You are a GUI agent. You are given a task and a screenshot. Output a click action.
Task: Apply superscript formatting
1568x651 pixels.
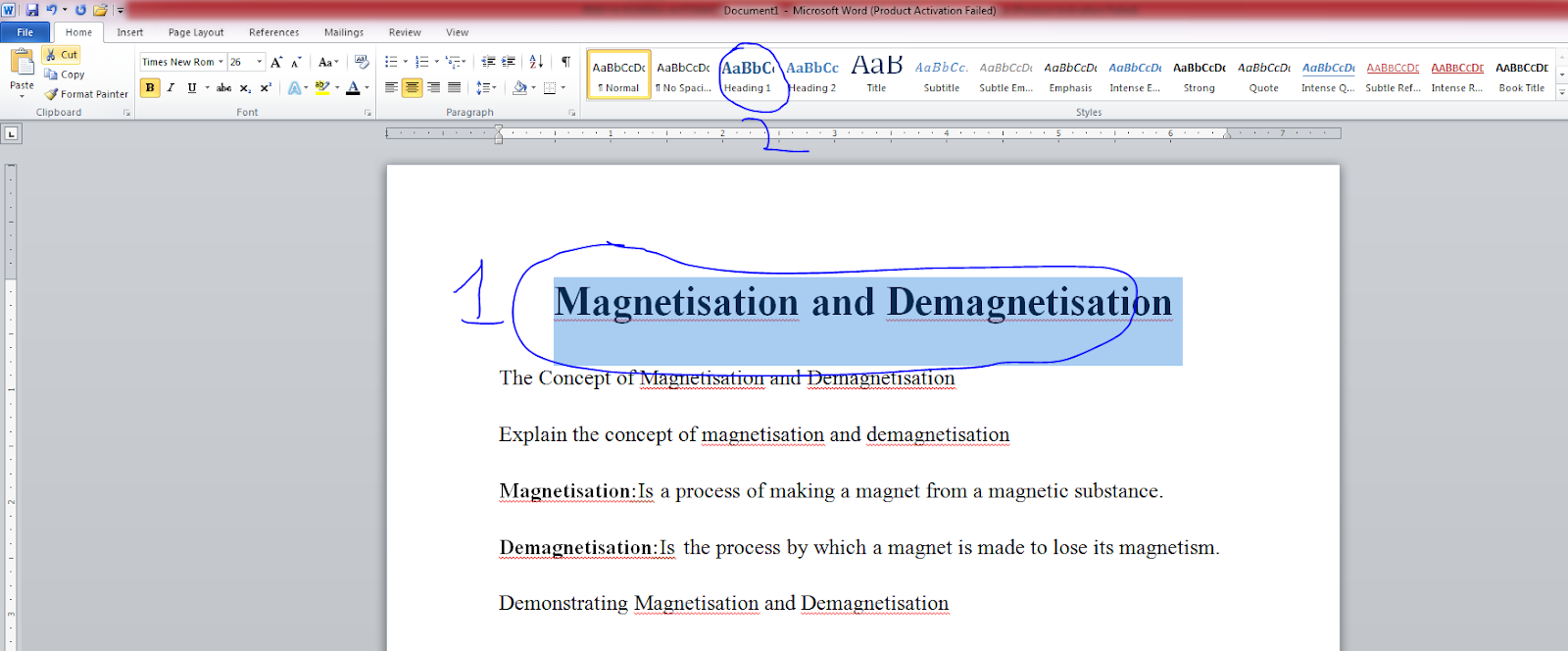point(266,88)
